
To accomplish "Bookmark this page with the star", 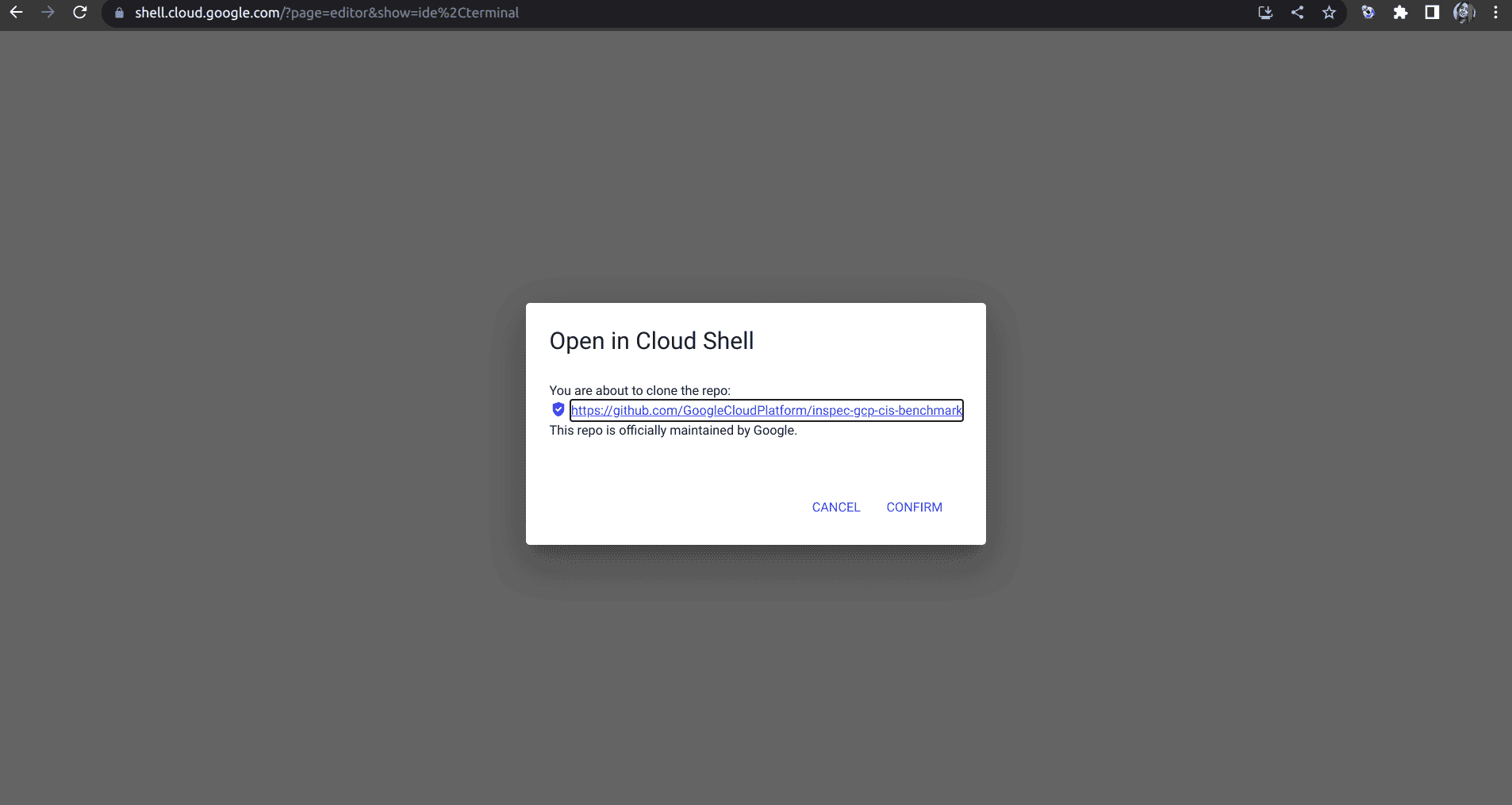I will pos(1329,13).
